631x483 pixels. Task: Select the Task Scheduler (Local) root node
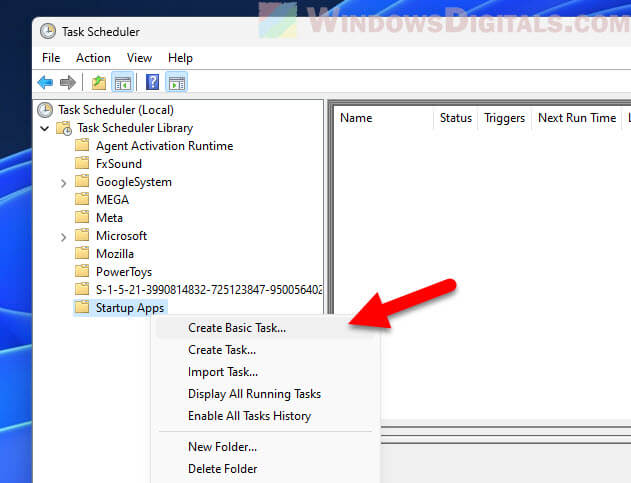click(x=116, y=110)
